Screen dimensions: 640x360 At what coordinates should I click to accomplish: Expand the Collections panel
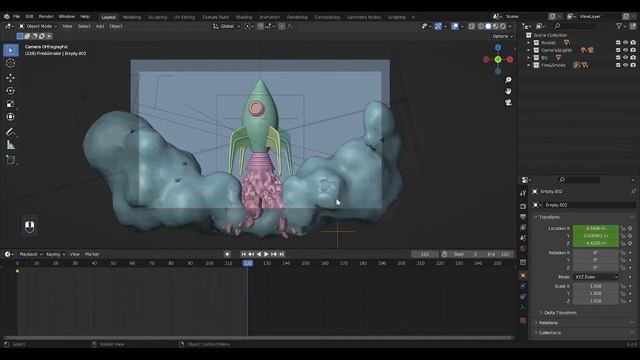tap(549, 333)
